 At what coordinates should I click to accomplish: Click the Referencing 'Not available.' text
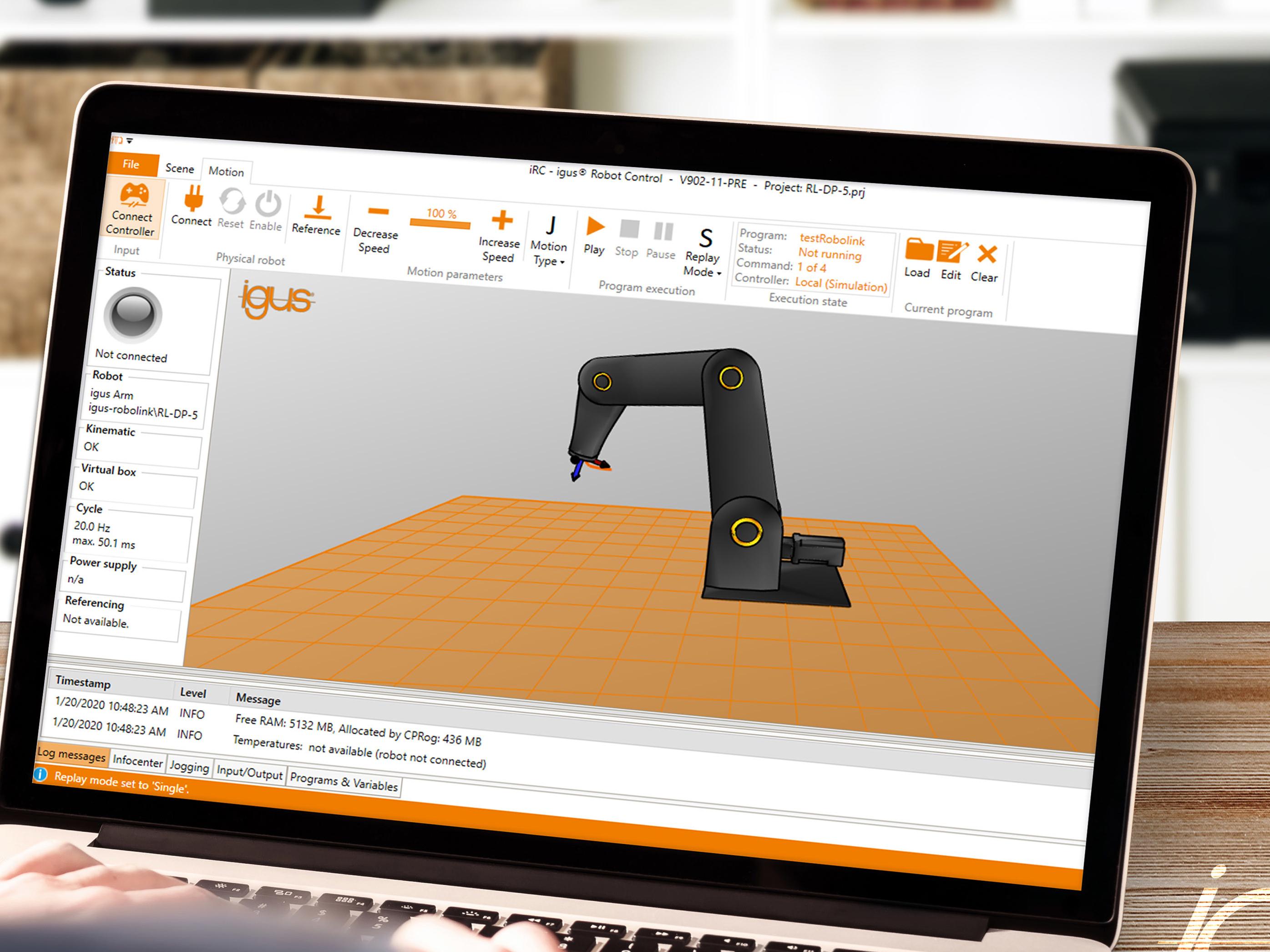(96, 620)
